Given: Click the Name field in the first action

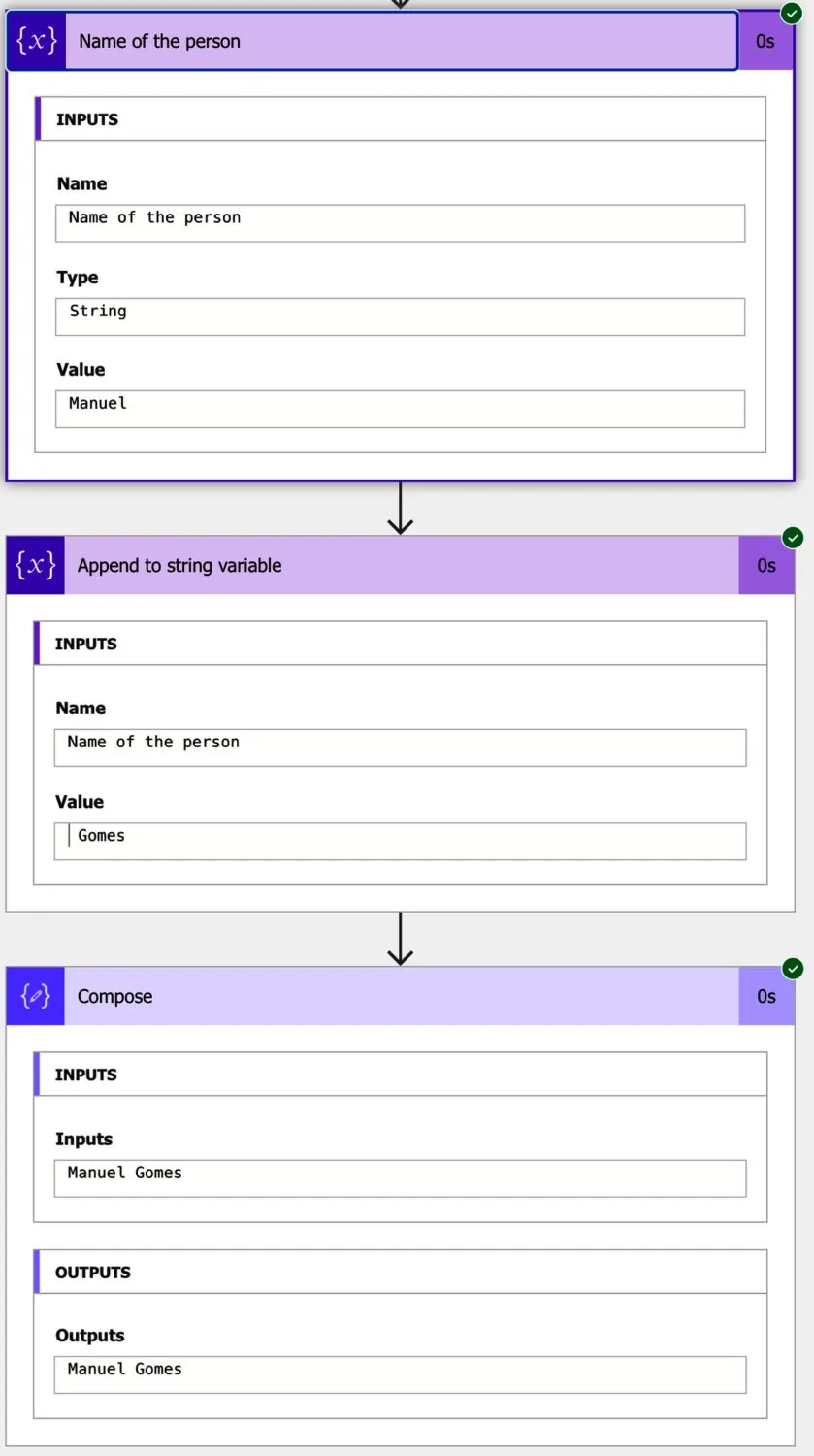Looking at the screenshot, I should (x=400, y=223).
